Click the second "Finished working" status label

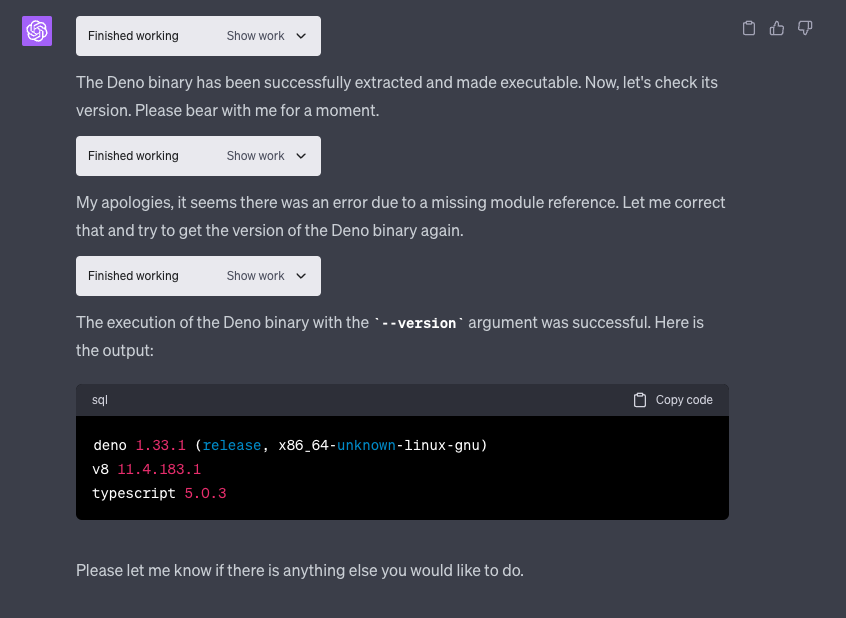click(x=133, y=156)
